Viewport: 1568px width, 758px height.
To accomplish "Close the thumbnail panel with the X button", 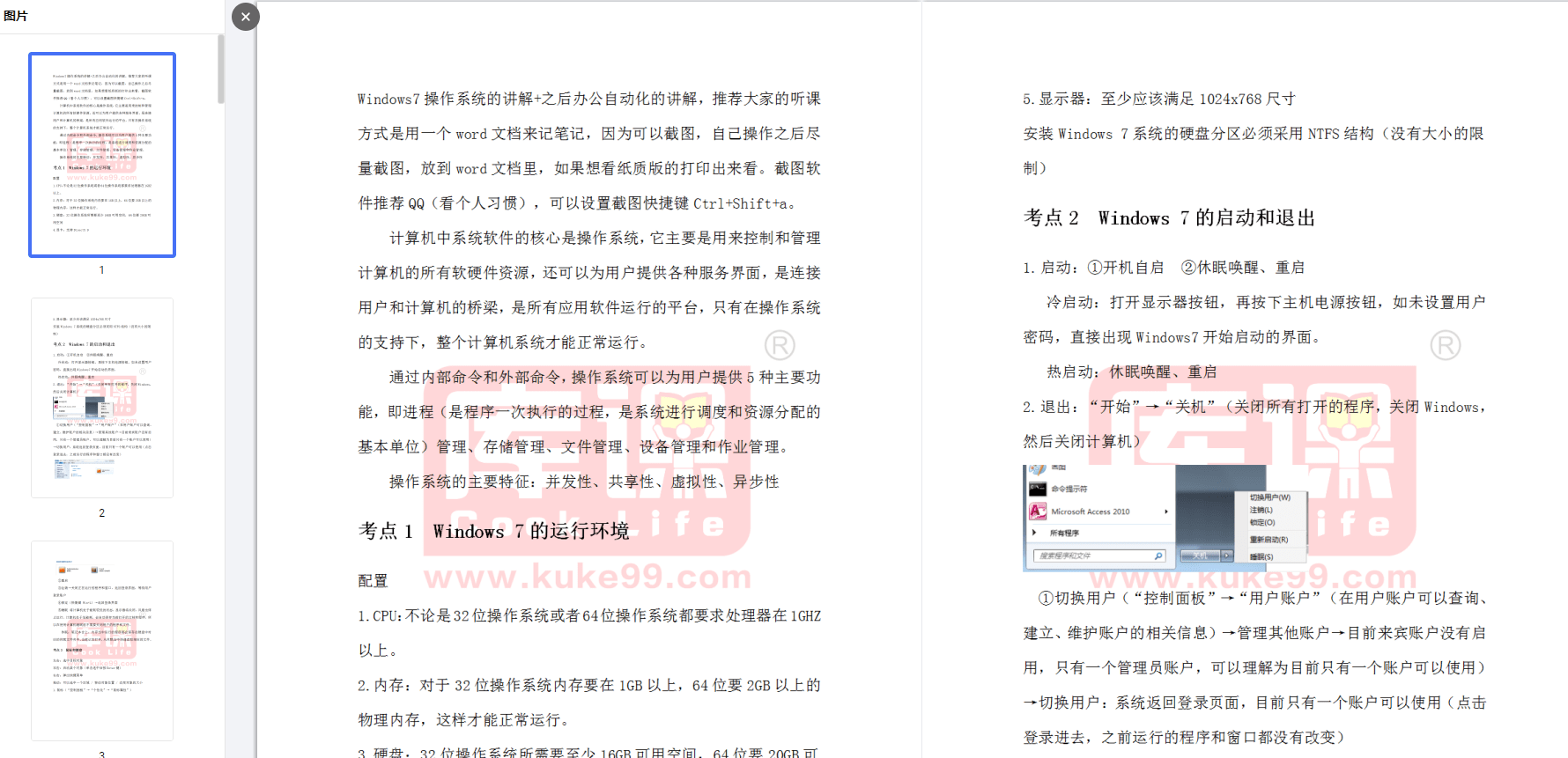I will tap(246, 17).
